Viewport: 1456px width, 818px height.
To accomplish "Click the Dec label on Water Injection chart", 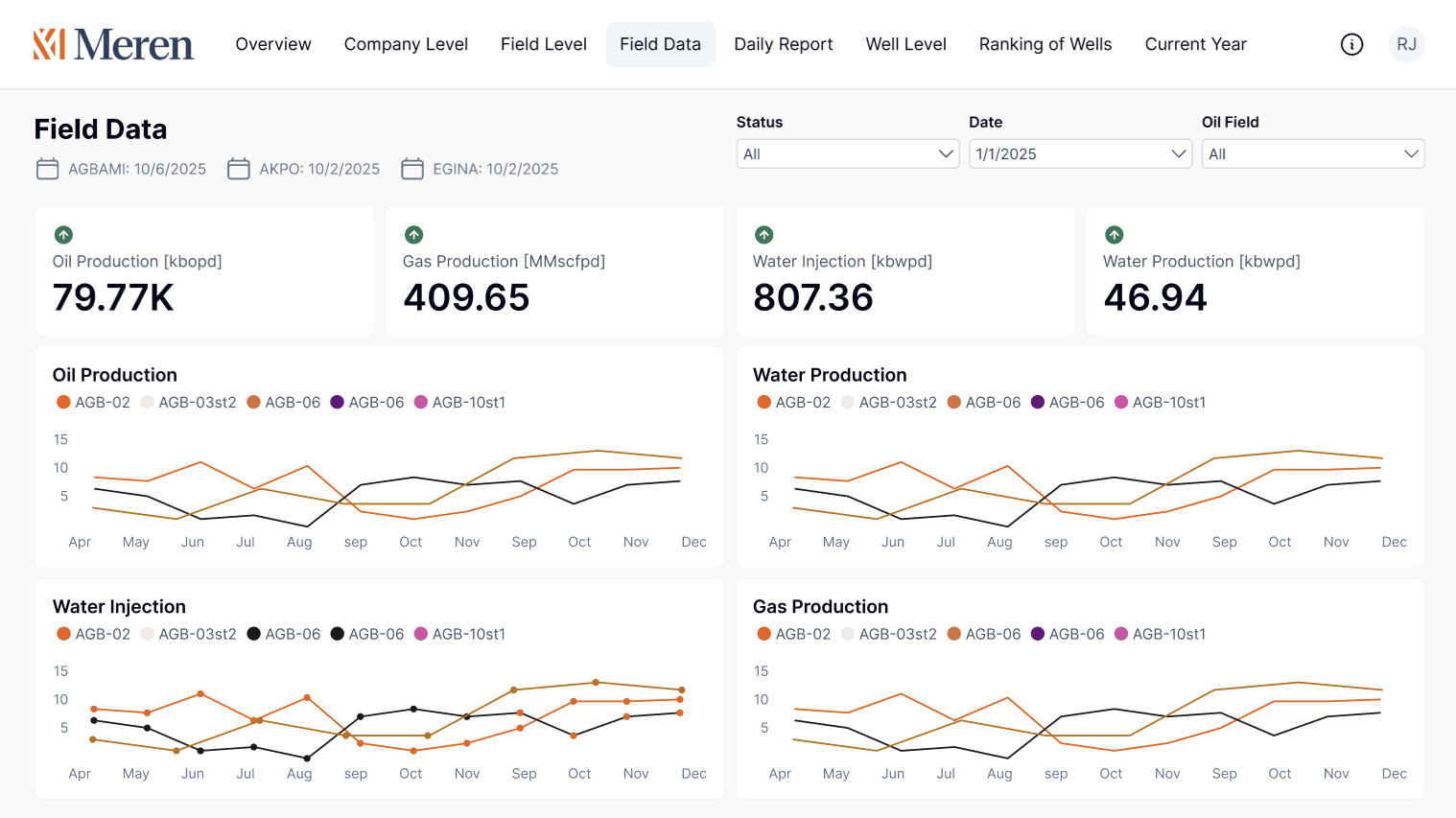I will click(693, 774).
